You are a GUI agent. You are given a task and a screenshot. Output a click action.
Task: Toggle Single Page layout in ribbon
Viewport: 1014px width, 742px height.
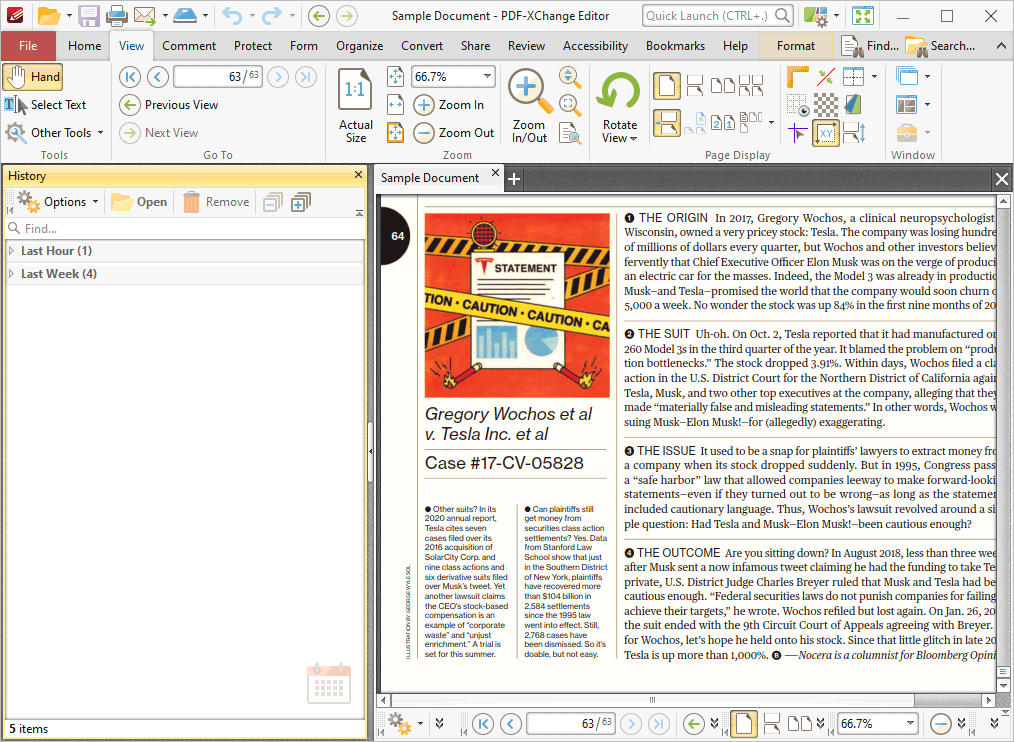click(667, 85)
